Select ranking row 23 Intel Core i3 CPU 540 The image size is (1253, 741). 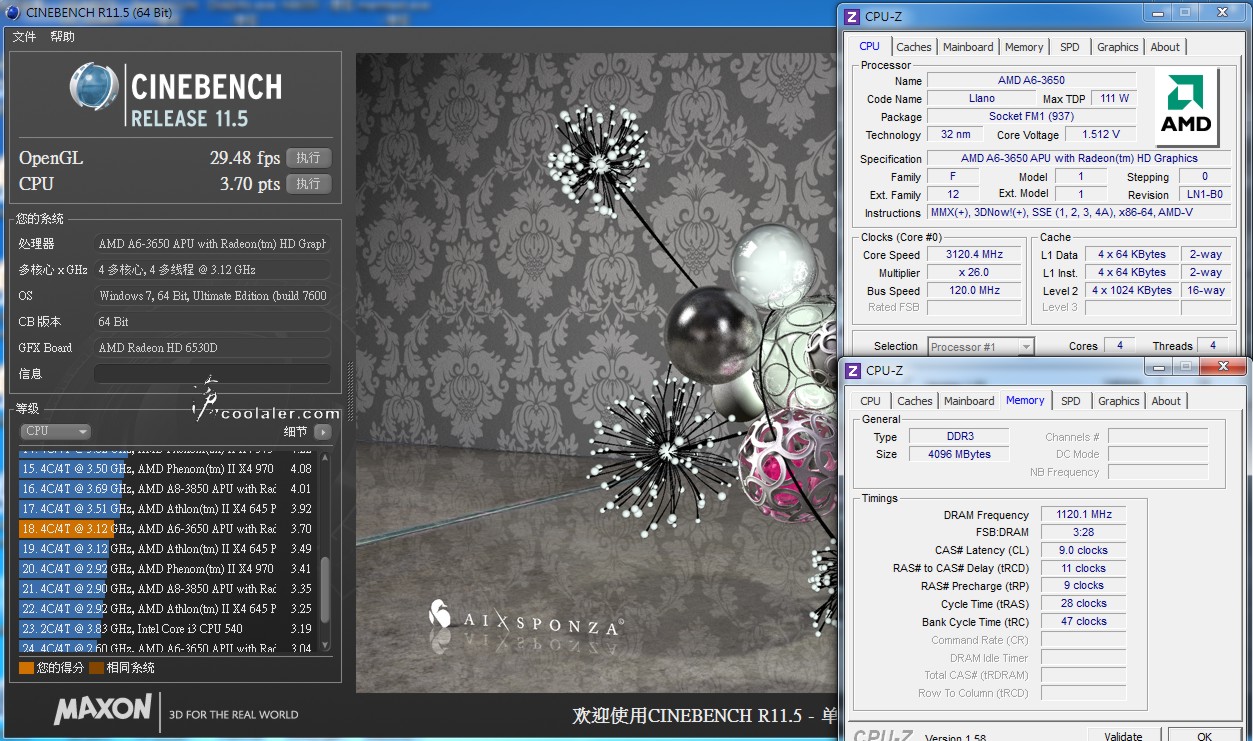(x=167, y=629)
